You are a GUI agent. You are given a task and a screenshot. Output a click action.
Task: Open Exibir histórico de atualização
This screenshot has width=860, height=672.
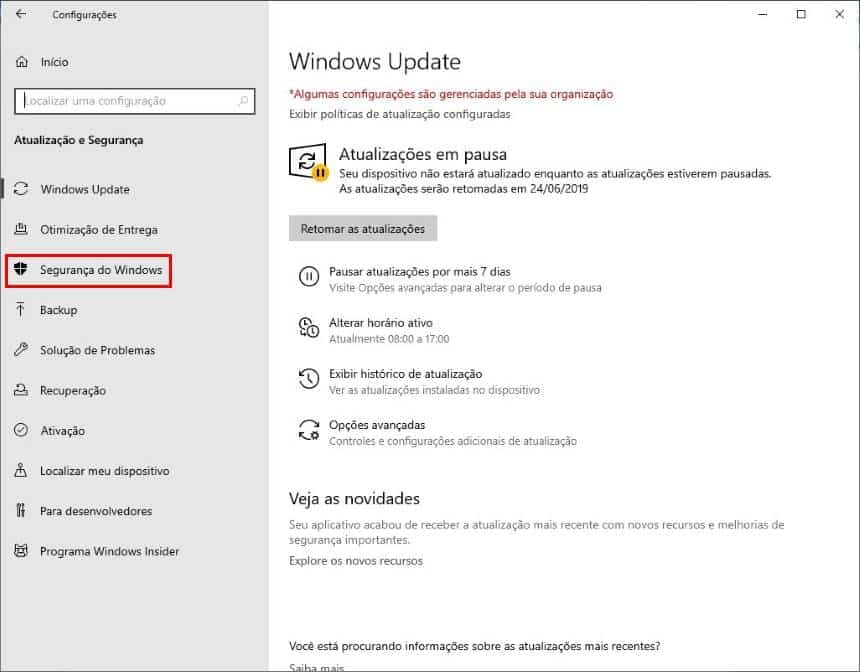[x=405, y=374]
